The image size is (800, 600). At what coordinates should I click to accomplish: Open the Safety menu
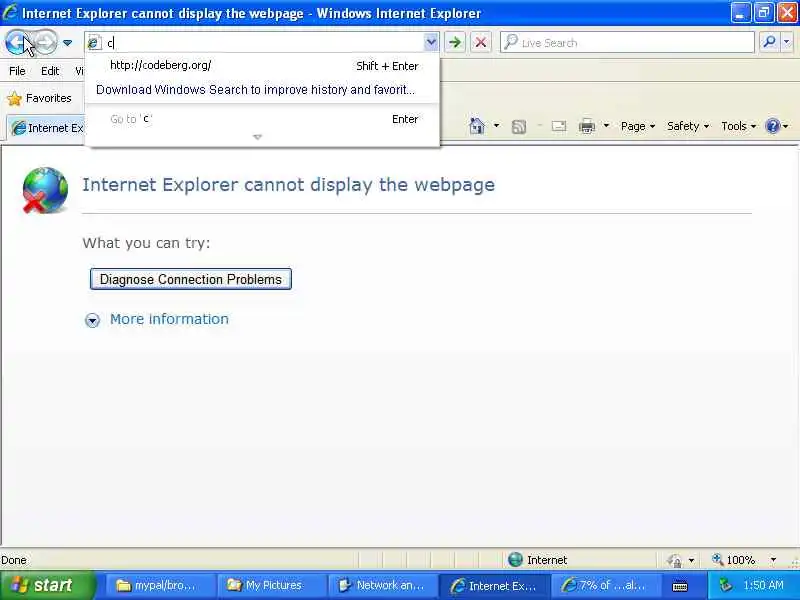688,126
